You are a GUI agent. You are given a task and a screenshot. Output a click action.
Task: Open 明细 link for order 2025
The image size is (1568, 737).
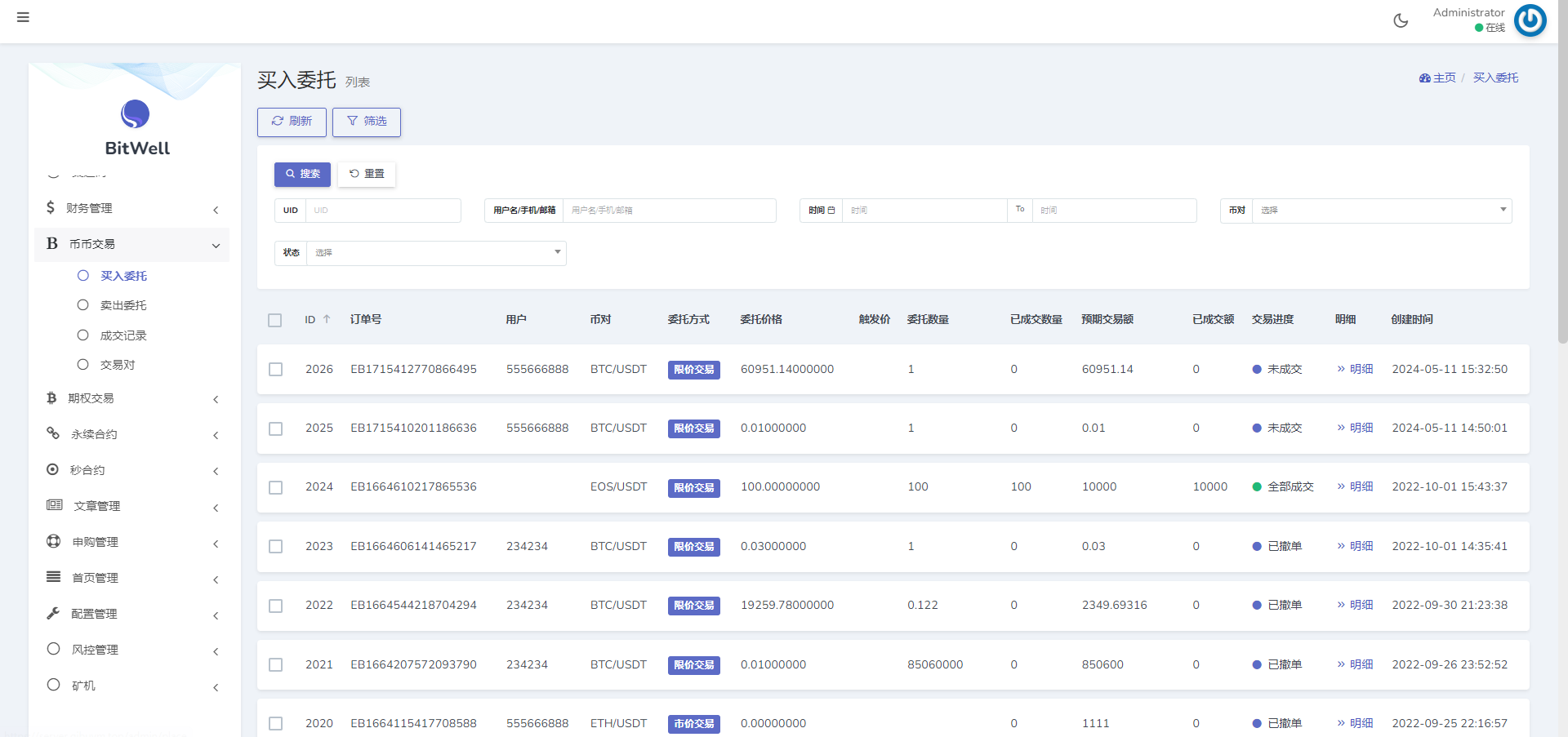click(x=1356, y=428)
